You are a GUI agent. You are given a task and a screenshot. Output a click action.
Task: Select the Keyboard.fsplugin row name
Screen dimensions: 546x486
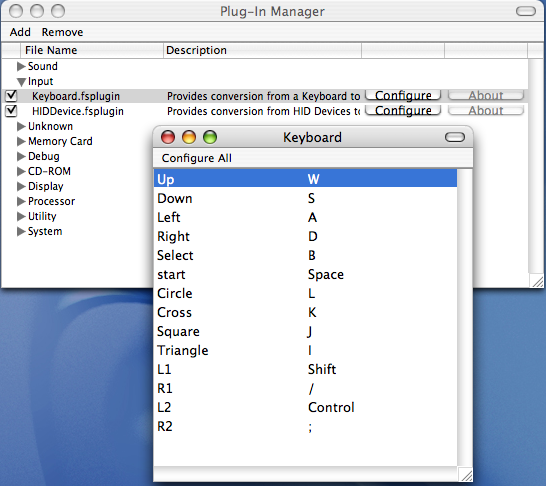click(x=76, y=96)
